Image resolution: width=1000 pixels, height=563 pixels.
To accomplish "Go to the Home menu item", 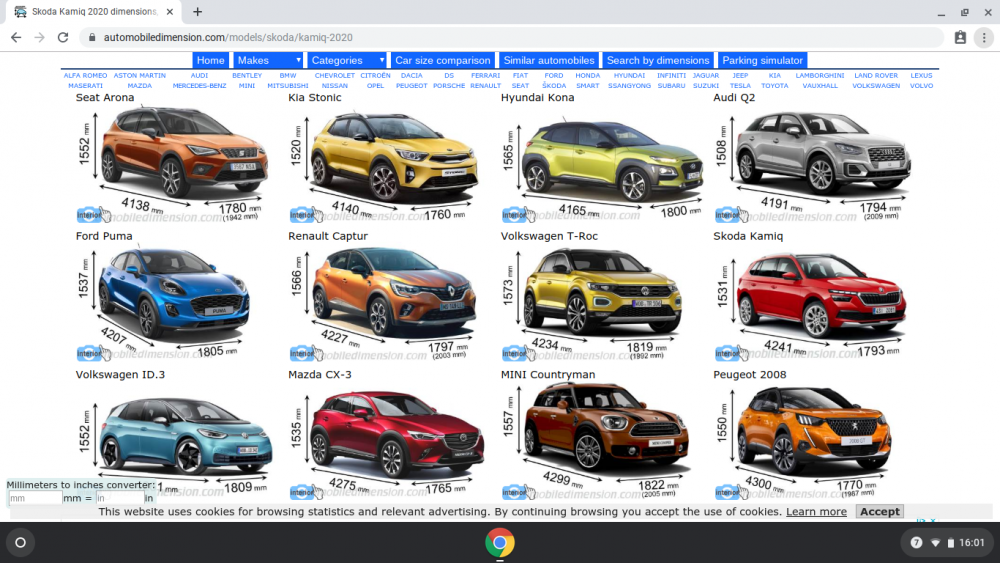I will pyautogui.click(x=210, y=60).
